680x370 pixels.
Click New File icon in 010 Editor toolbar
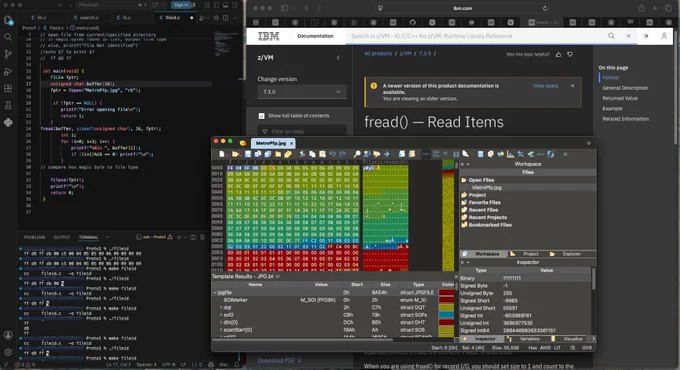point(222,154)
